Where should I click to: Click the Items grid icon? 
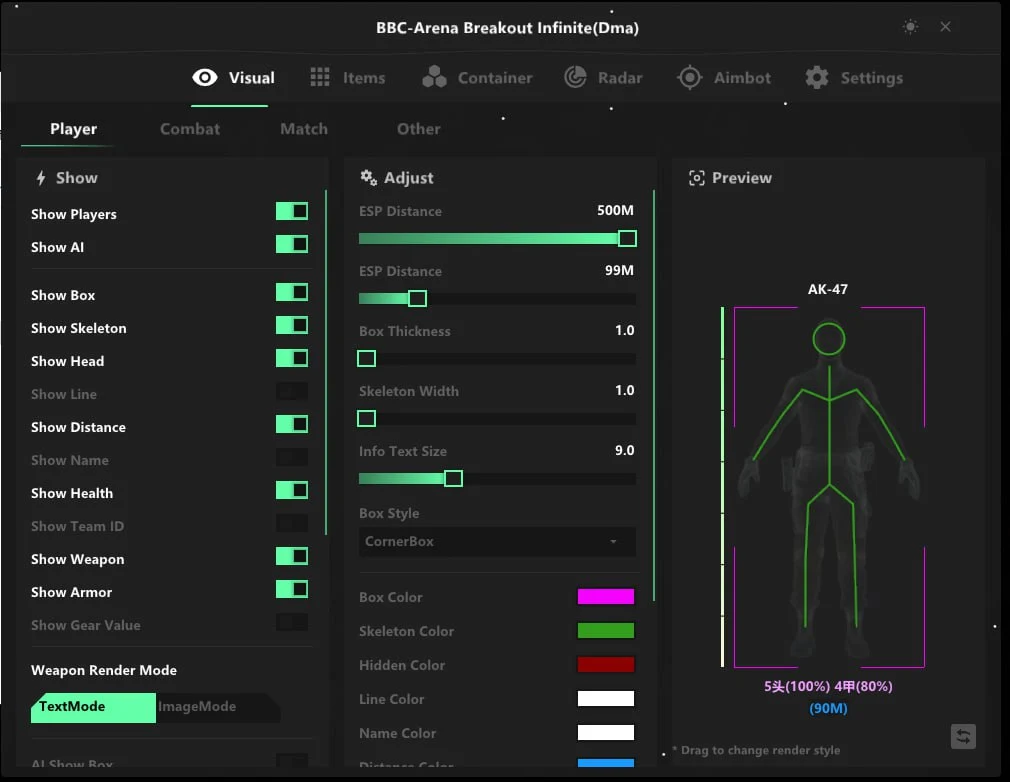[319, 77]
